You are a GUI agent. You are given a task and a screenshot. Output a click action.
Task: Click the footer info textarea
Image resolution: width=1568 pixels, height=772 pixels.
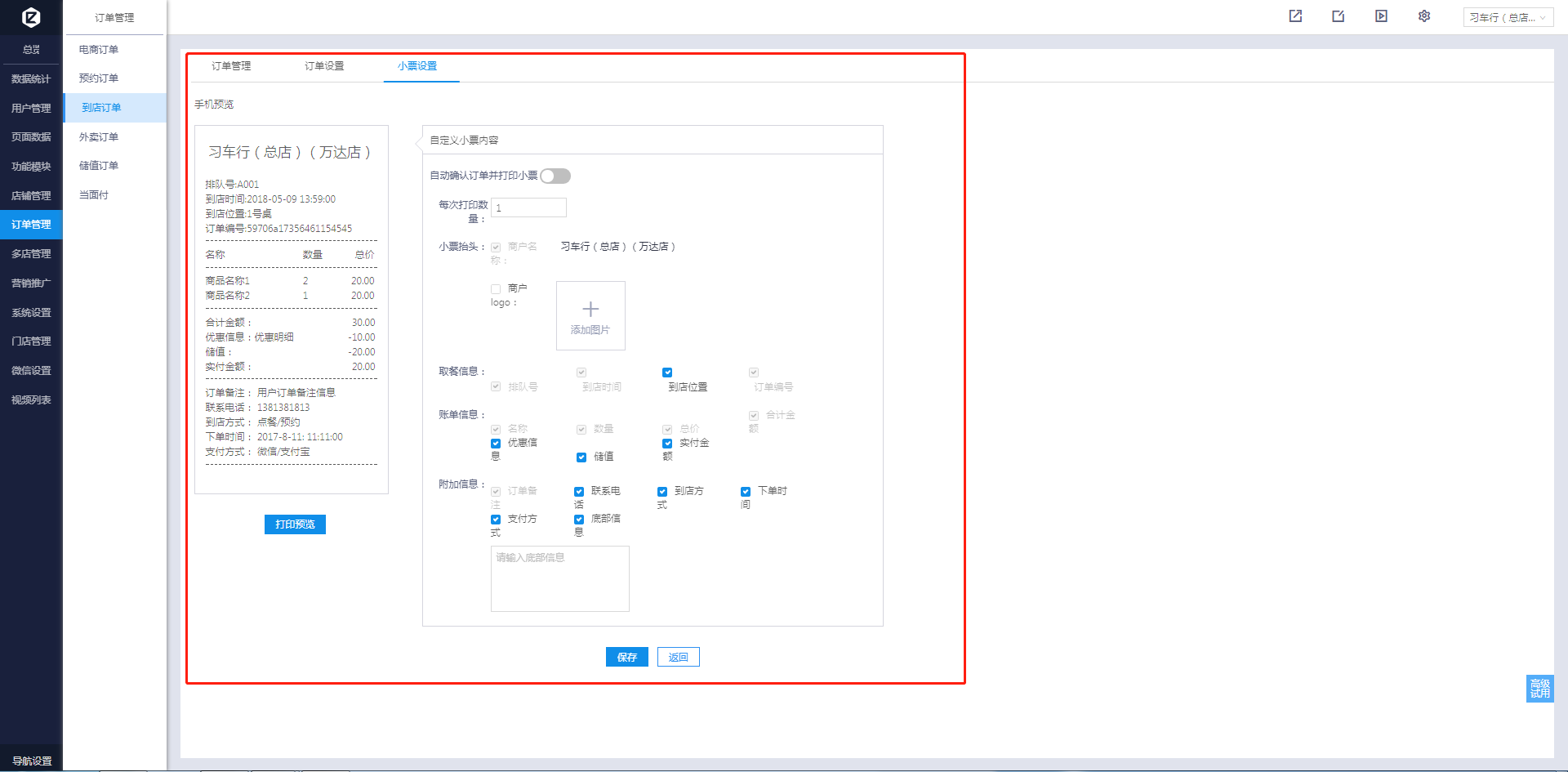(559, 578)
